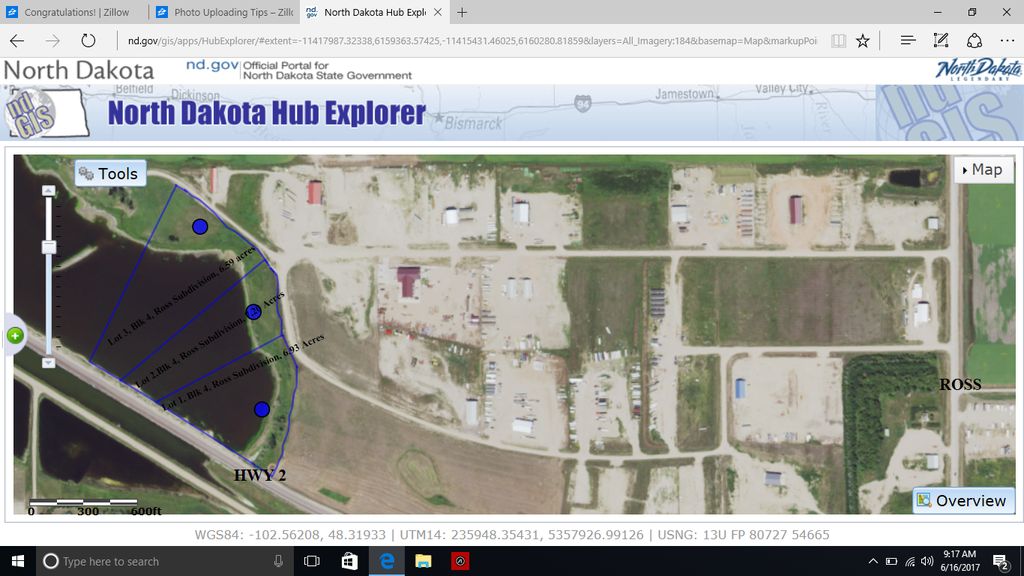This screenshot has height=576, width=1024.
Task: Switch to Congratulations Zillow tab
Action: pos(75,13)
